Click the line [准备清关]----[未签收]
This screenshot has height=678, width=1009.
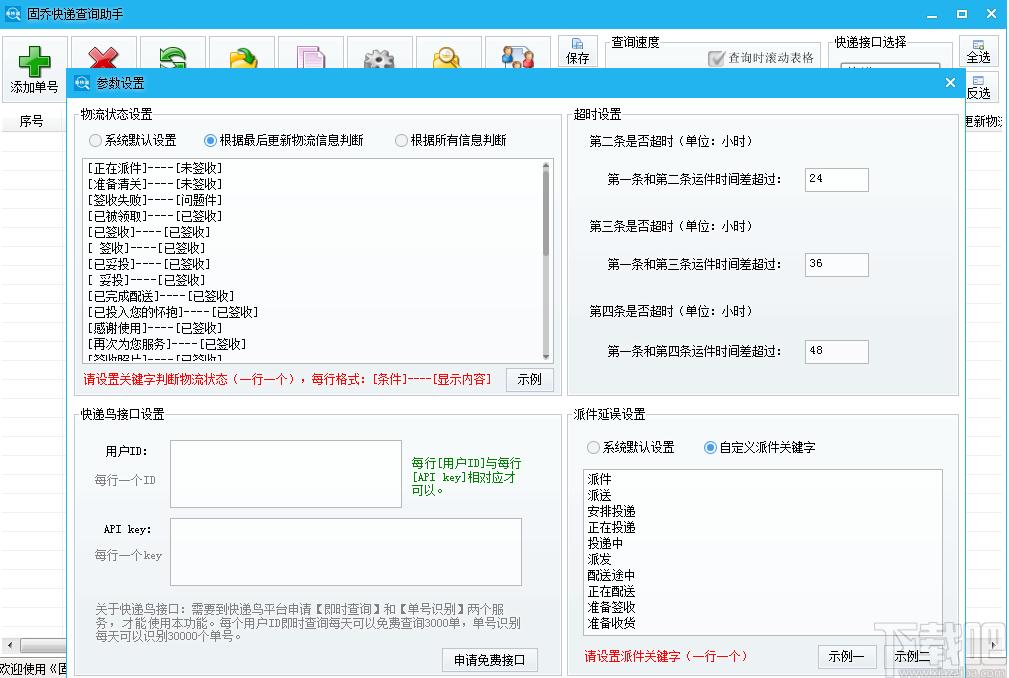point(154,184)
